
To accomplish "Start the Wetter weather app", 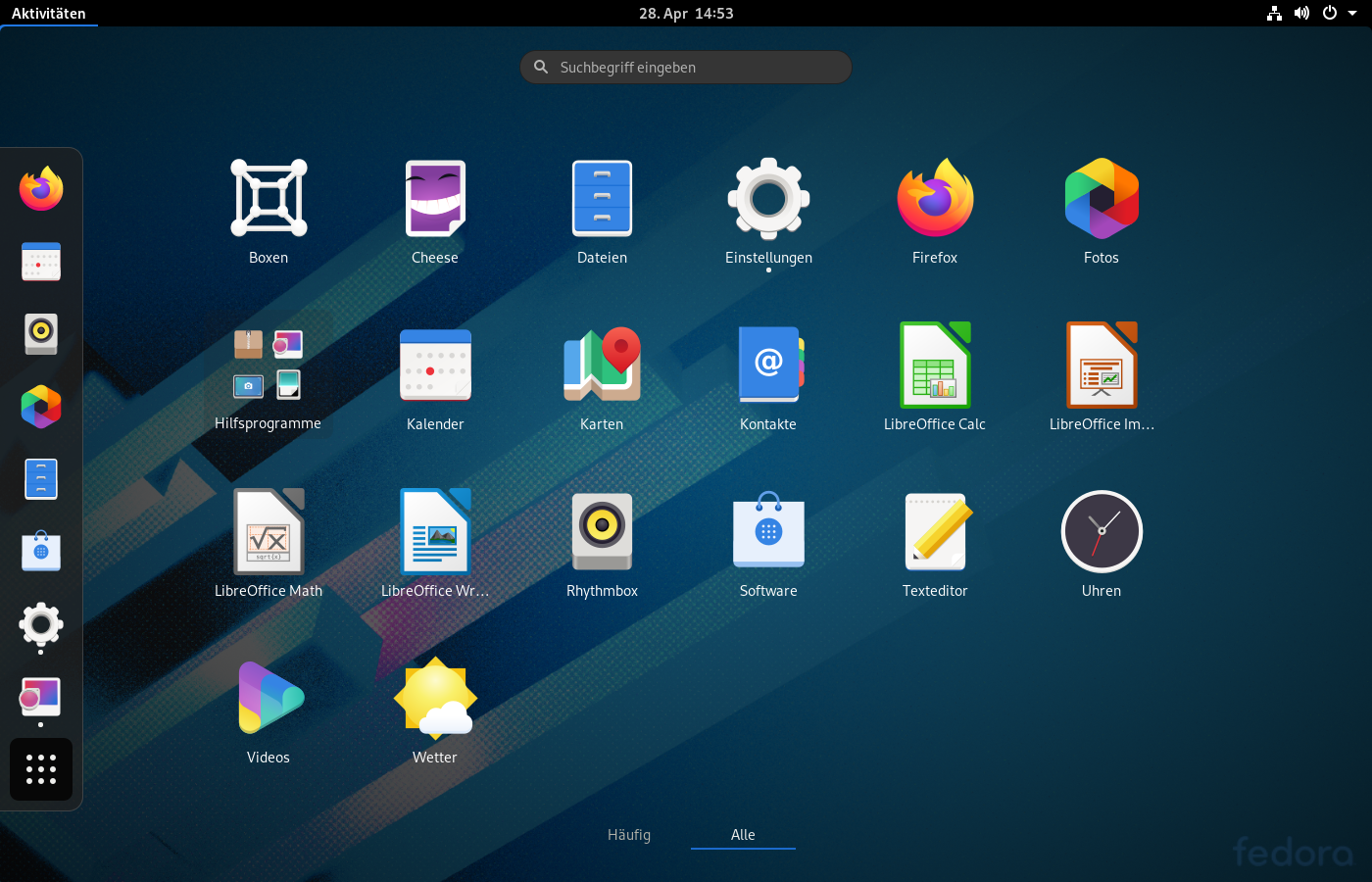I will tap(434, 698).
